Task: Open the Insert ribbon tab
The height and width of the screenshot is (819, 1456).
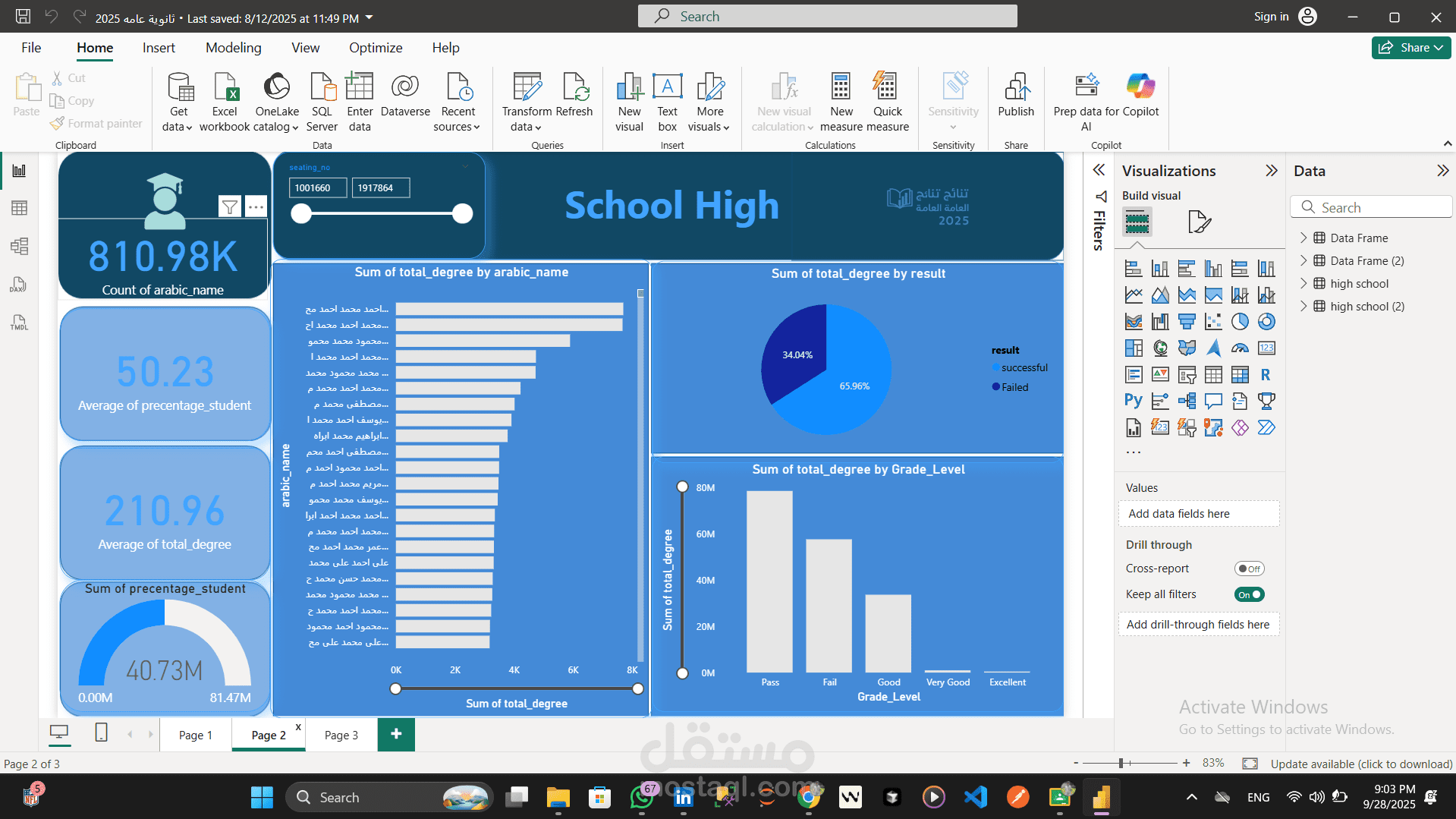Action: 159,48
